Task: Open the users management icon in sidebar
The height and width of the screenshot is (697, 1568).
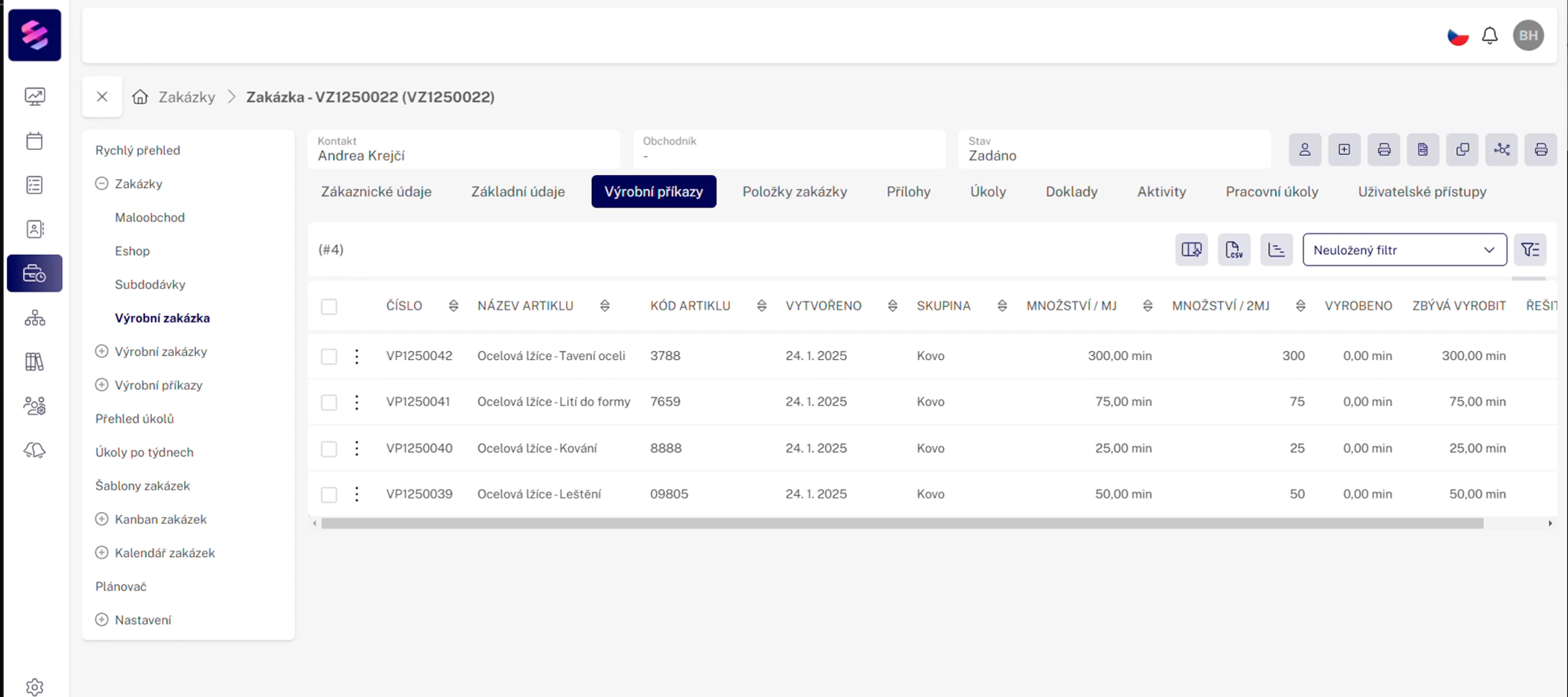Action: tap(35, 406)
